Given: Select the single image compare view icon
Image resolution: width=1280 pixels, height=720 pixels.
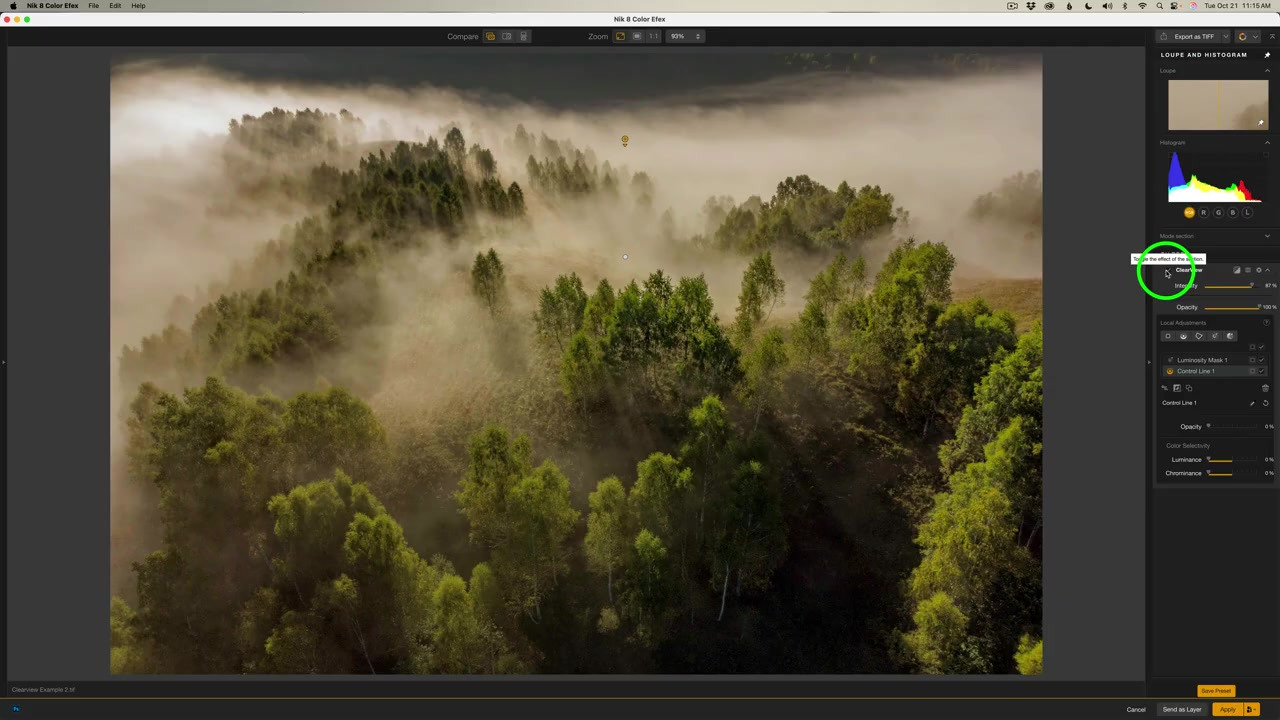Looking at the screenshot, I should click(x=490, y=36).
